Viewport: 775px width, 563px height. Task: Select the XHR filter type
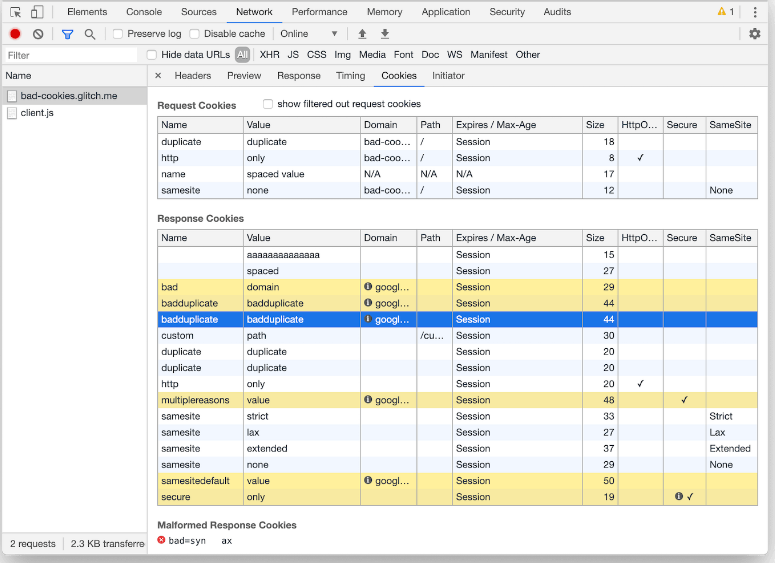(x=269, y=55)
